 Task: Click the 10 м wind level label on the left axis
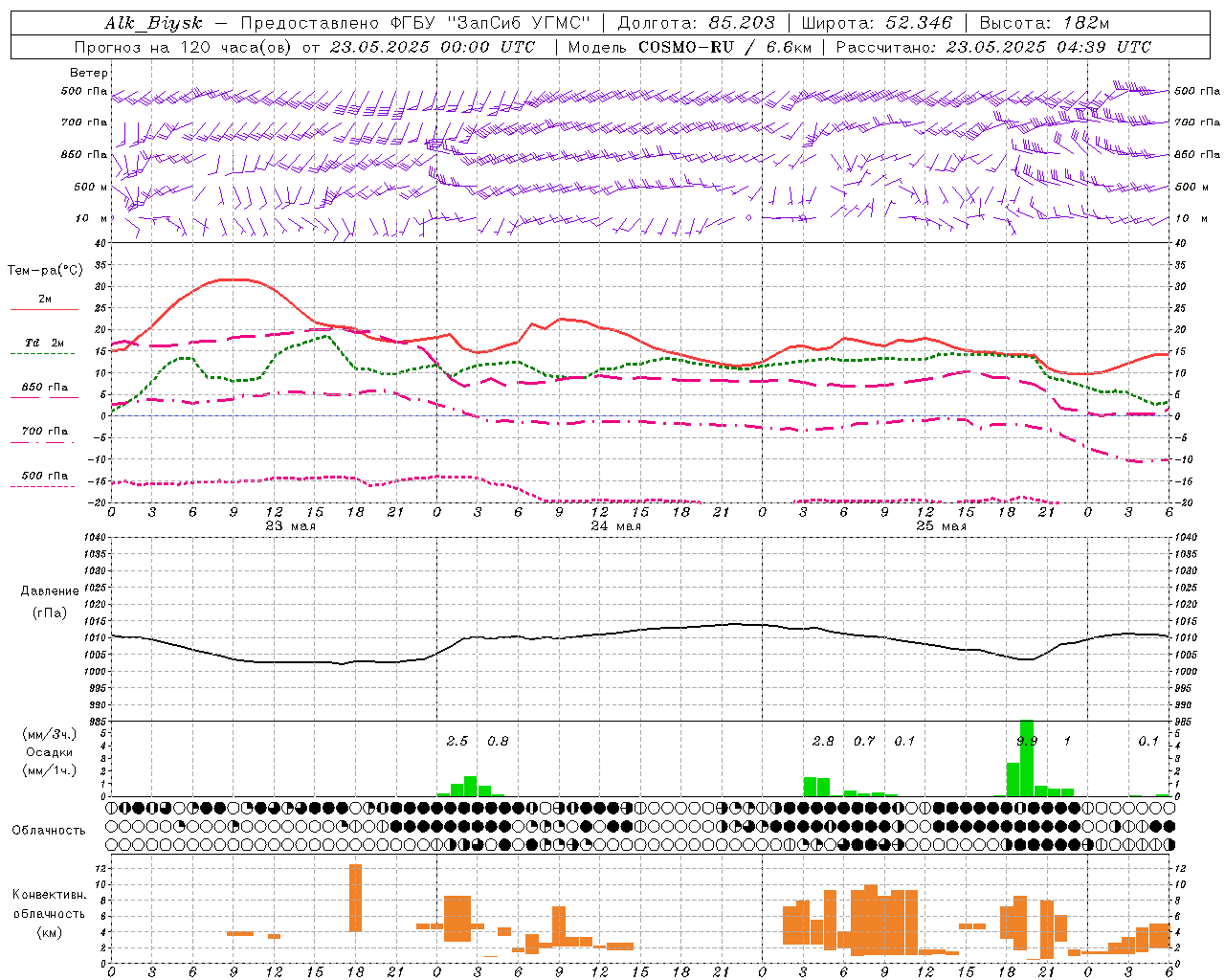pyautogui.click(x=91, y=218)
